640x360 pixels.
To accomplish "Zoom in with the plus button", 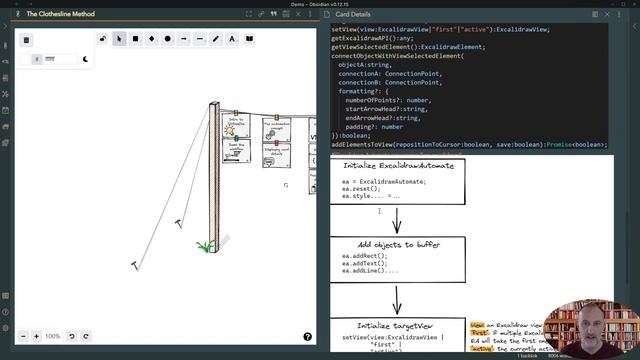I will [x=36, y=336].
